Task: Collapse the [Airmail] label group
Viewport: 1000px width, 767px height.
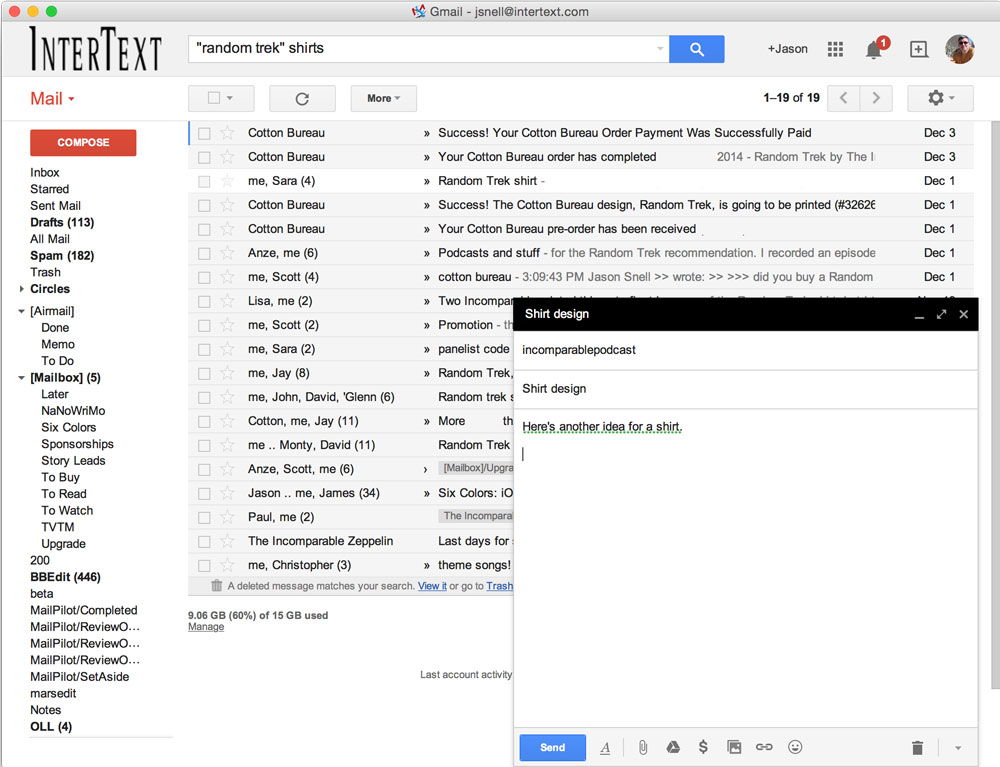Action: (x=22, y=311)
